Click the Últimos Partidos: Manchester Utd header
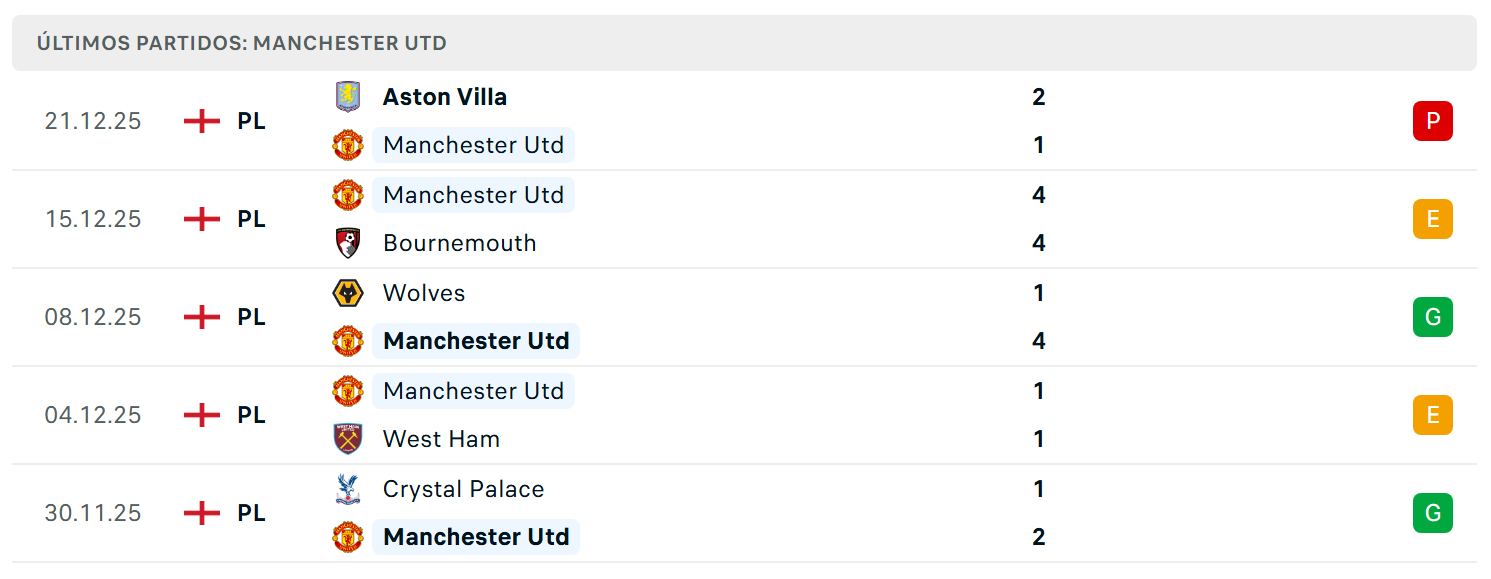This screenshot has height=579, width=1491. pyautogui.click(x=242, y=43)
